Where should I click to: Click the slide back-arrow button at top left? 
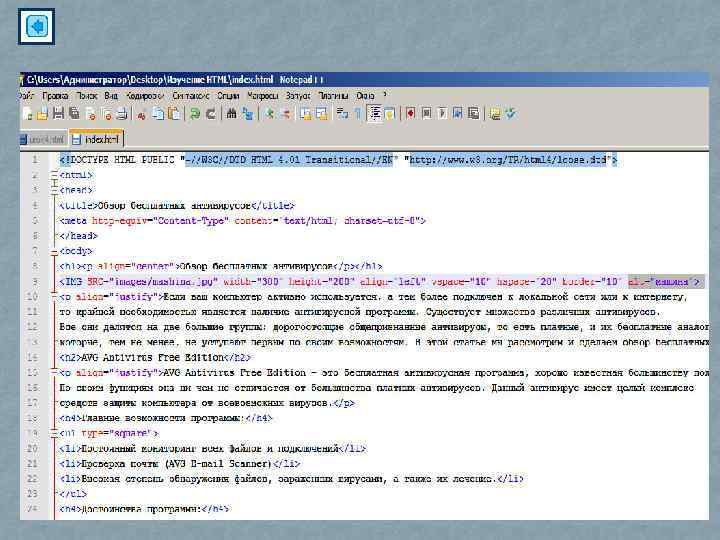[36, 27]
